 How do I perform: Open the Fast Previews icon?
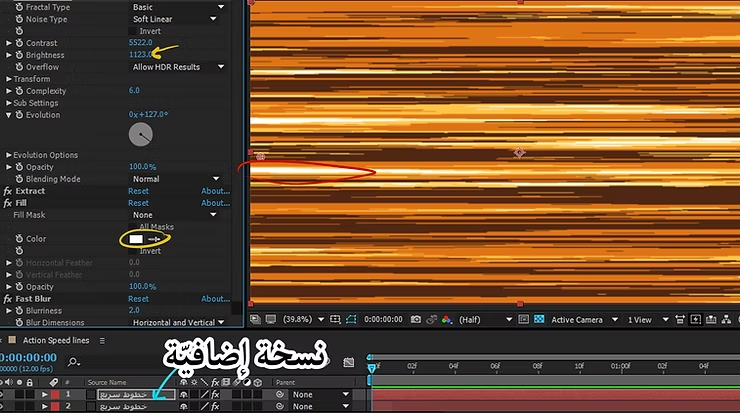click(695, 320)
